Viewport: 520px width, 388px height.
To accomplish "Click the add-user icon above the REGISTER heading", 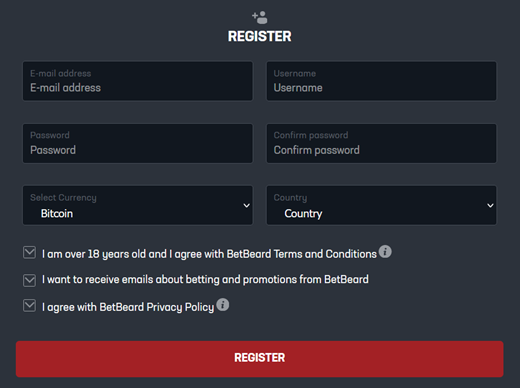I will (260, 17).
